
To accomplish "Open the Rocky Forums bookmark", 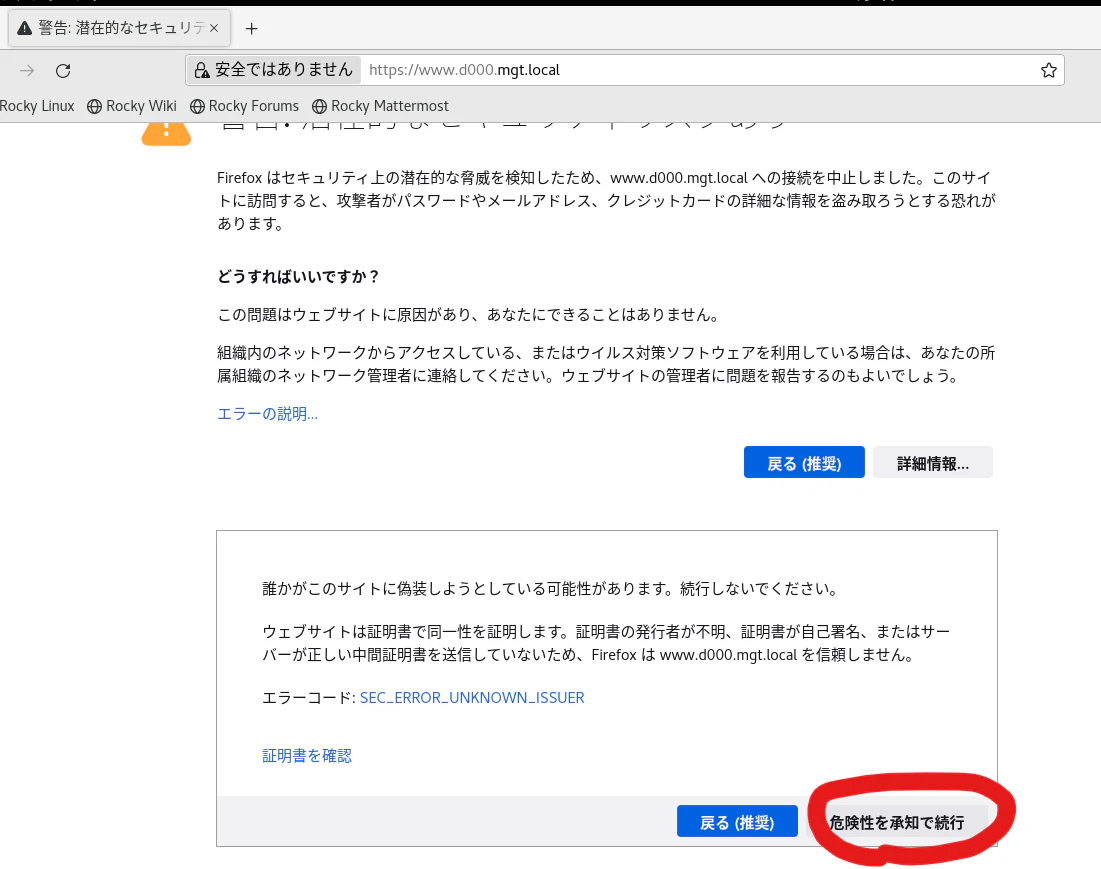I will pos(244,106).
